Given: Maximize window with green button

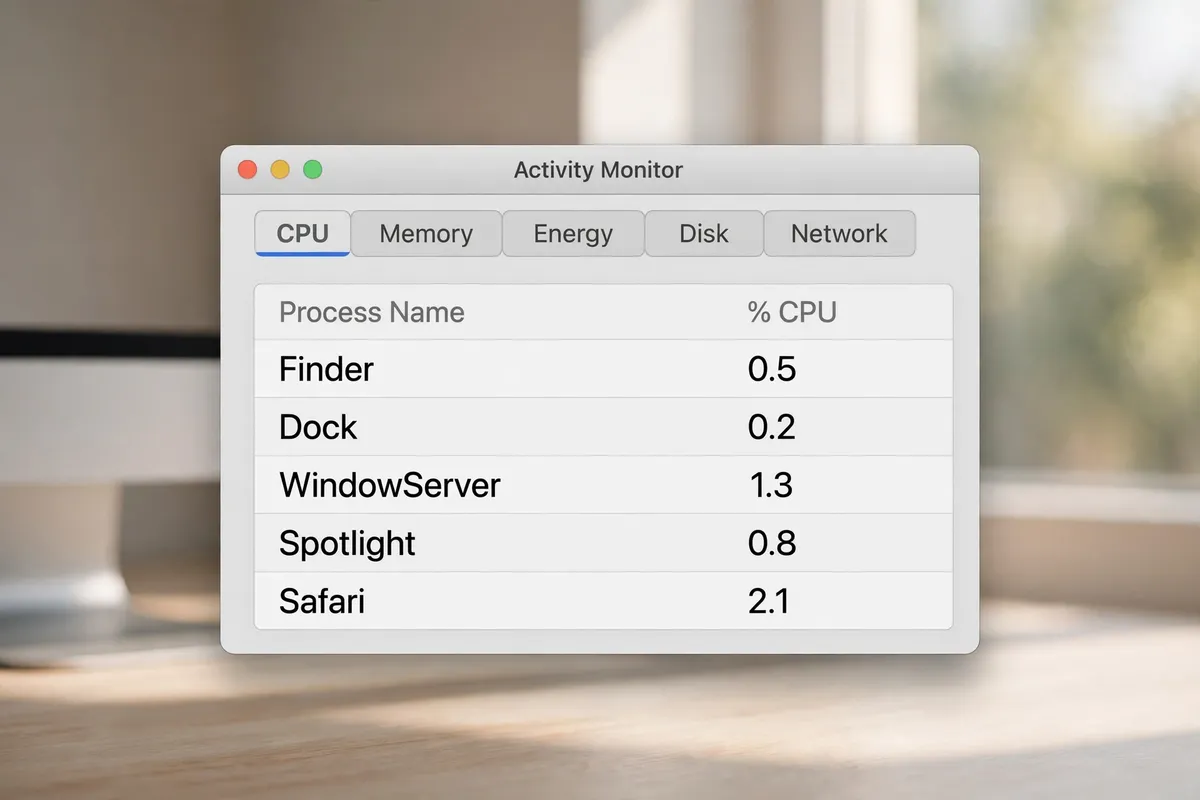Looking at the screenshot, I should click(x=313, y=170).
